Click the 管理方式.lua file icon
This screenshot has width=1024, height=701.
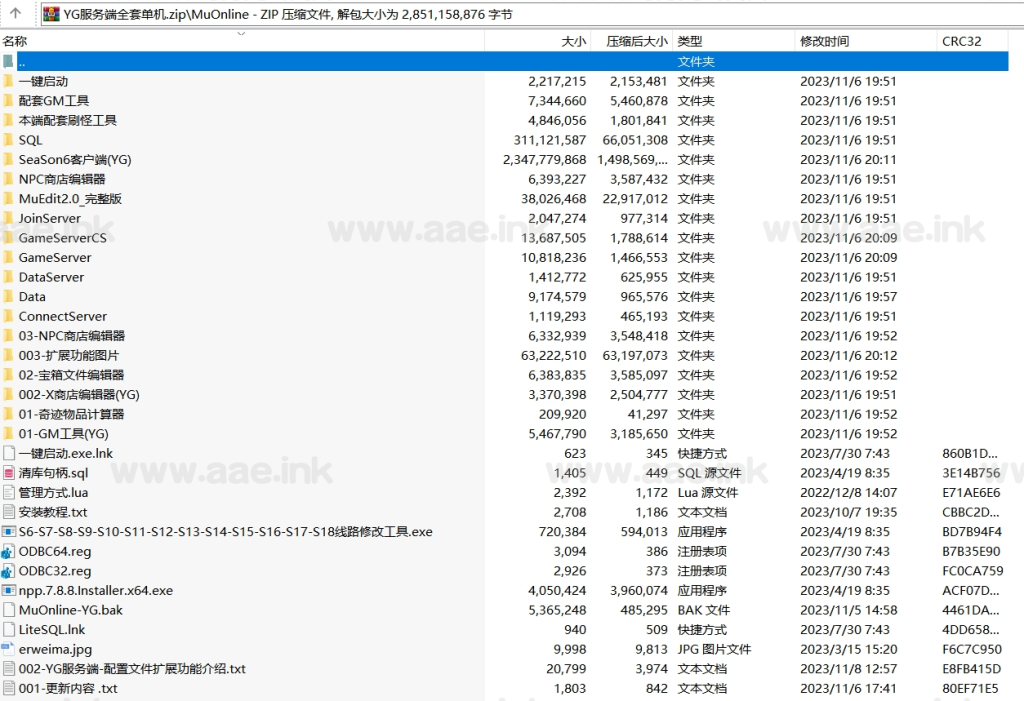point(8,492)
